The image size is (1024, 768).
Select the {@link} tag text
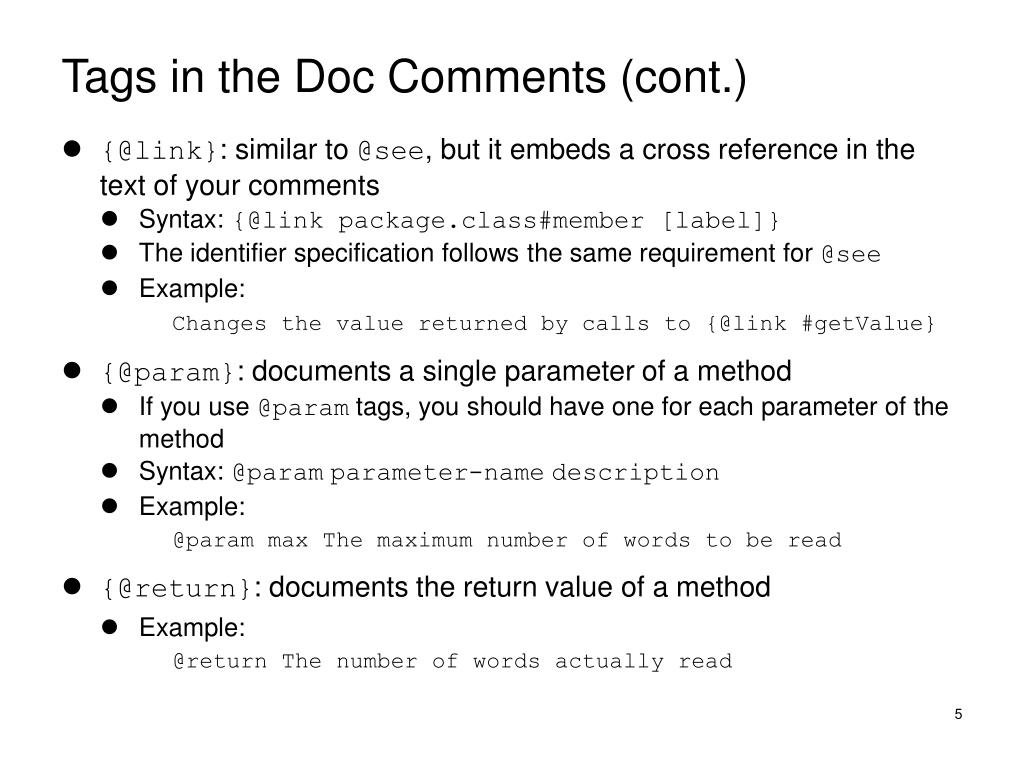point(159,152)
